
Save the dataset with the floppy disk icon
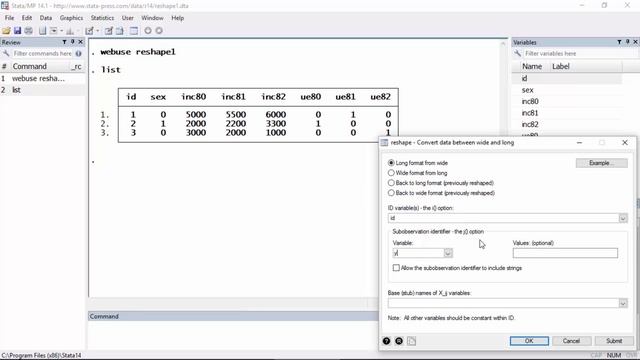pyautogui.click(x=17, y=31)
